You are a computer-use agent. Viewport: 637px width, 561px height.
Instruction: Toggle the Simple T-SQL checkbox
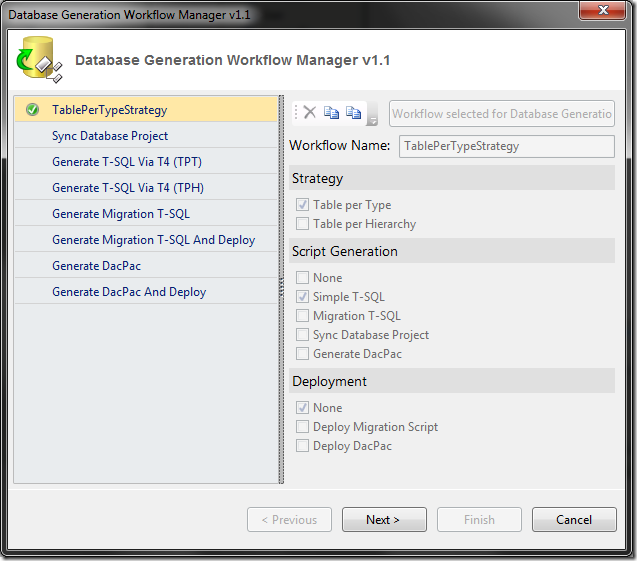[302, 297]
